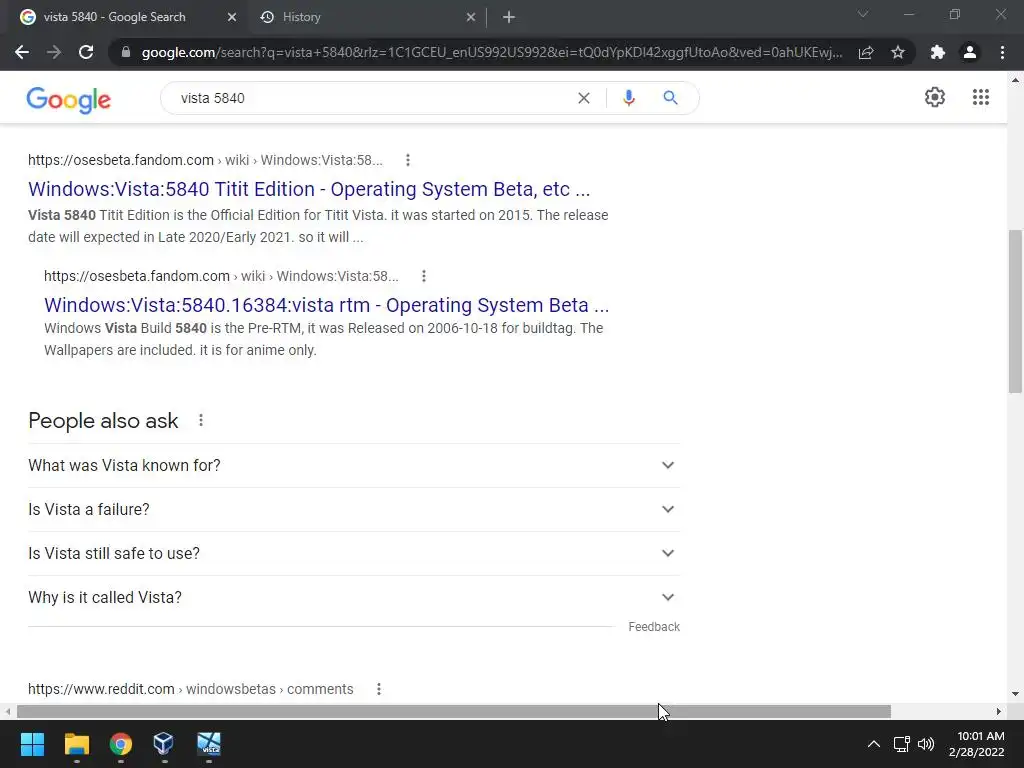The height and width of the screenshot is (768, 1024).
Task: Click the right arrow on the horizontal scrollbar
Action: (999, 711)
